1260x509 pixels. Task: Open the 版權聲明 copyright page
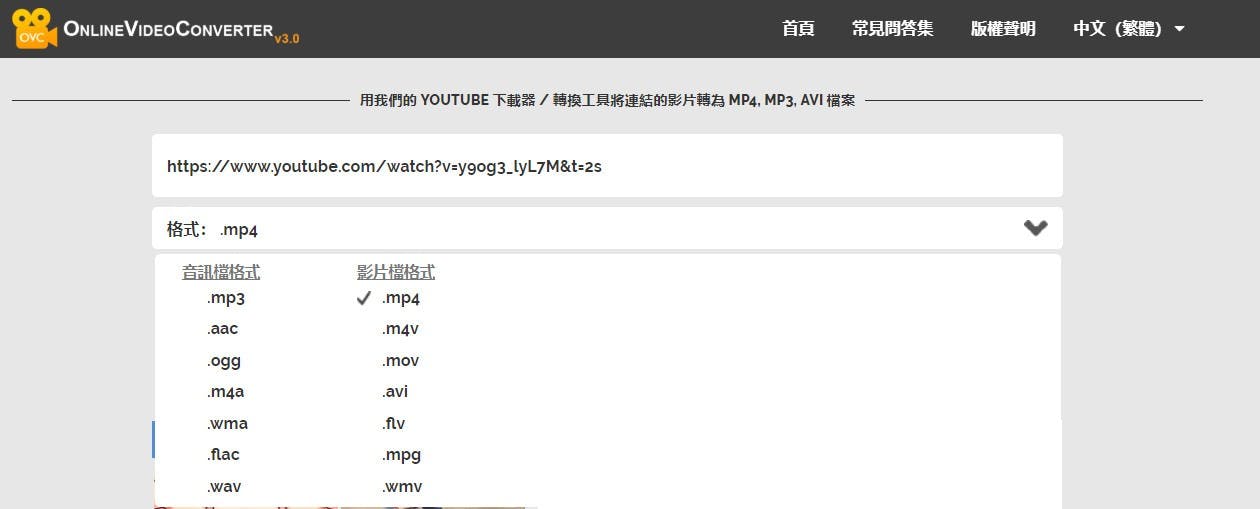(1003, 29)
